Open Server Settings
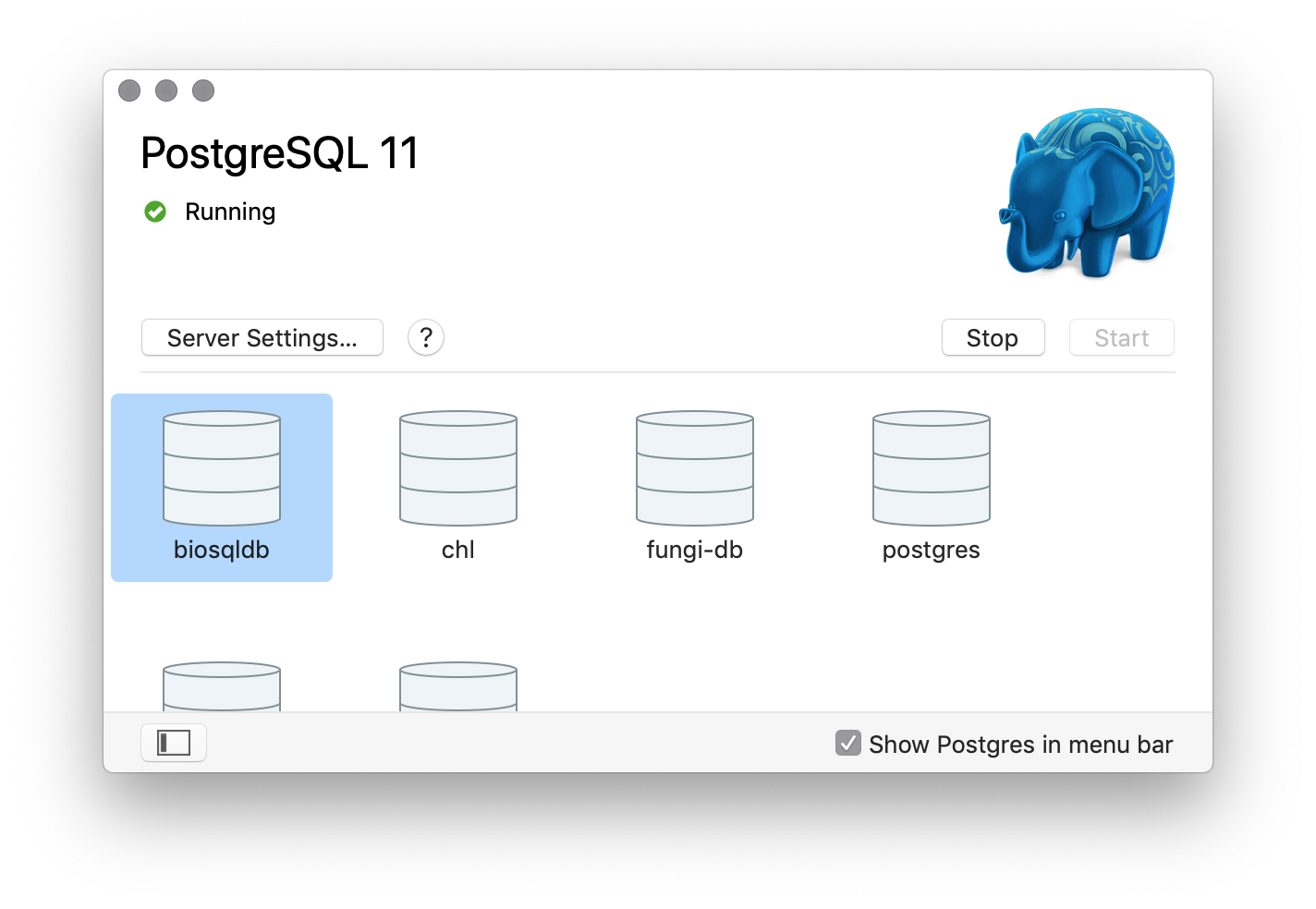Image resolution: width=1316 pixels, height=909 pixels. click(262, 338)
